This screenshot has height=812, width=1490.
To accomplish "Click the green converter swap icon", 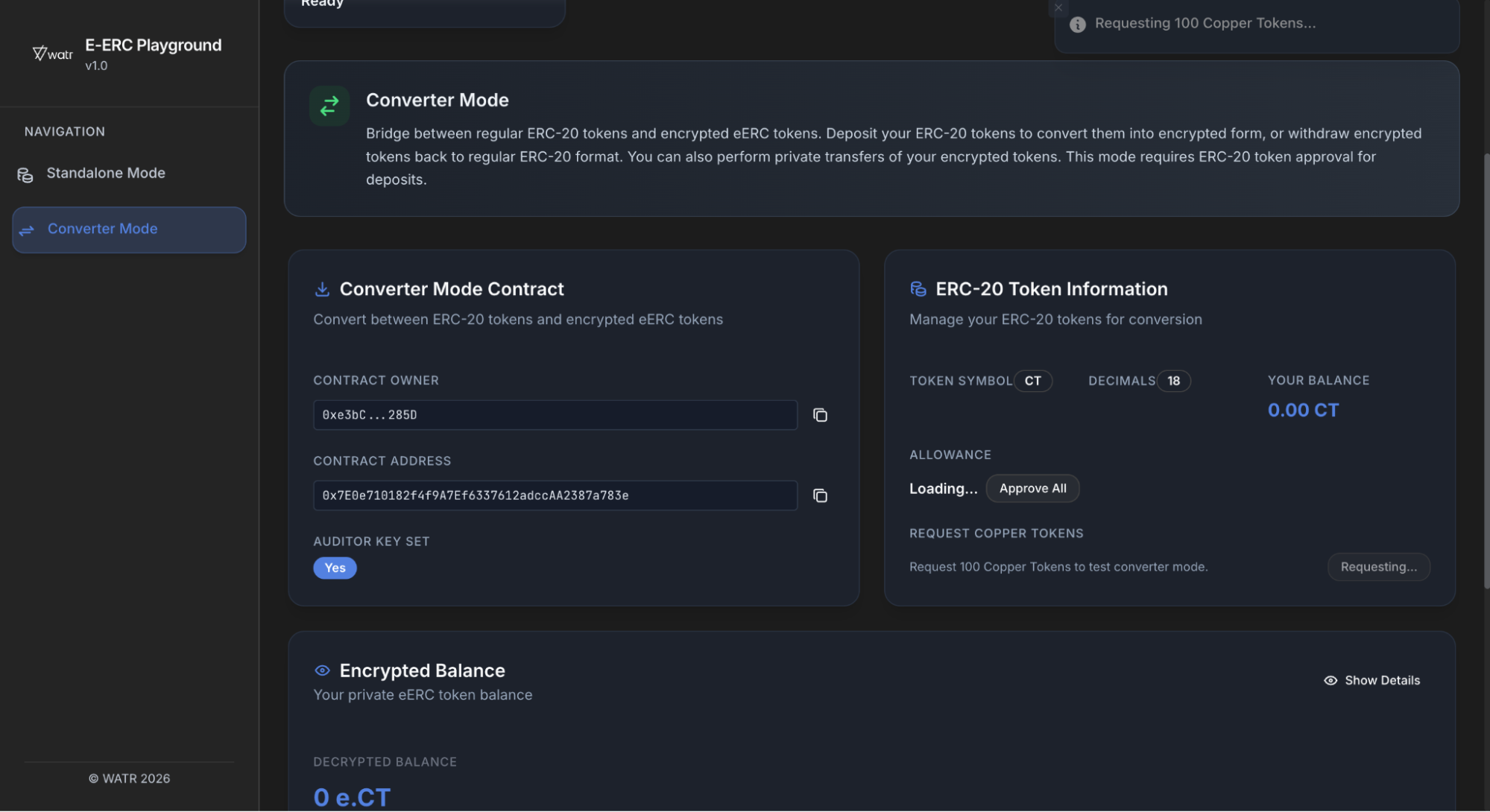I will (x=329, y=106).
